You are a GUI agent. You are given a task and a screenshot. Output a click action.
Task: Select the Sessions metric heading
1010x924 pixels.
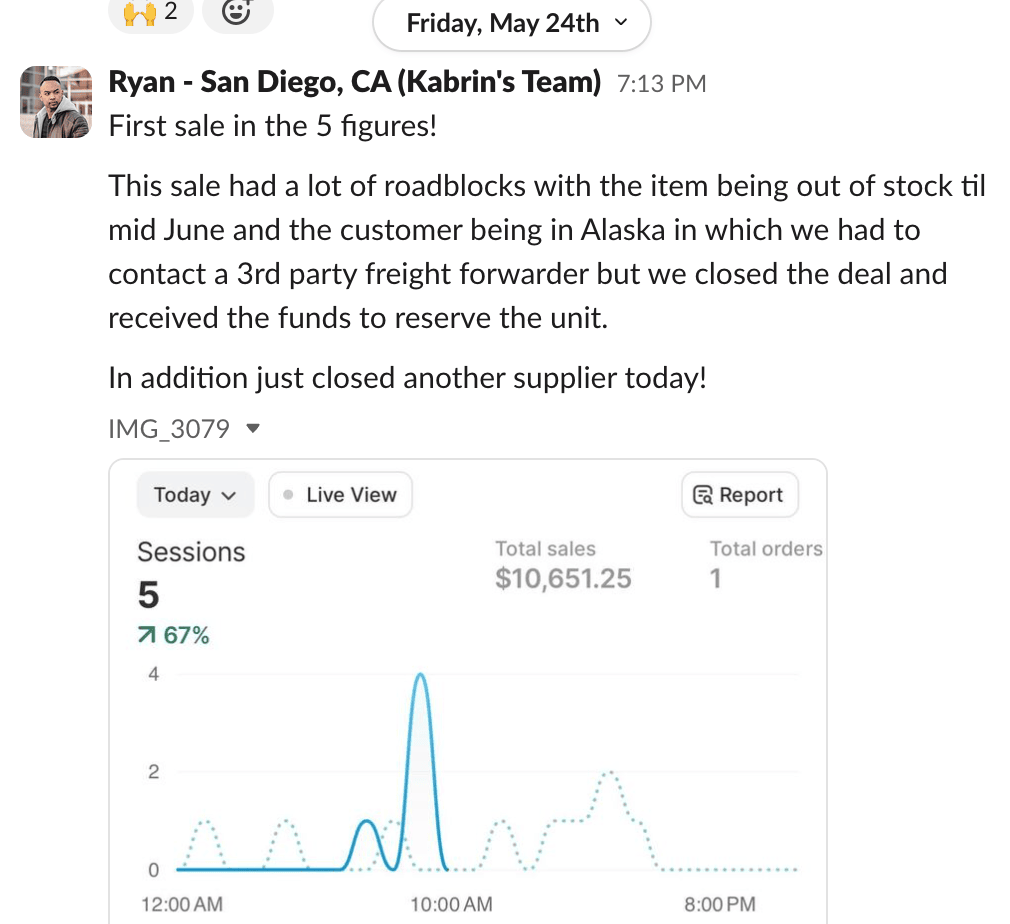(x=190, y=552)
